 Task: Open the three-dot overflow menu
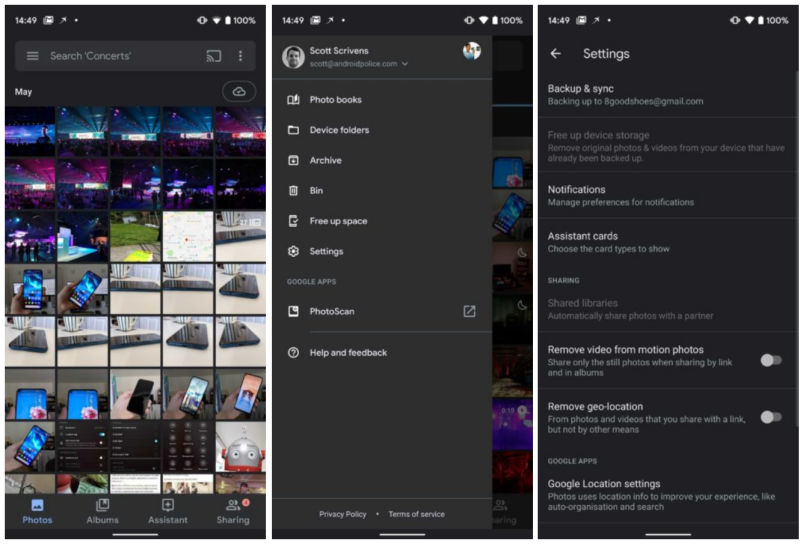[240, 56]
